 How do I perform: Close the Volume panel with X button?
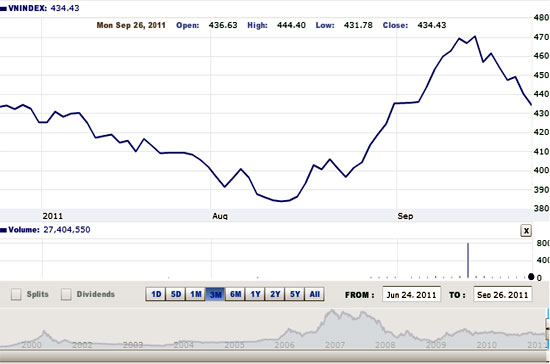526,231
